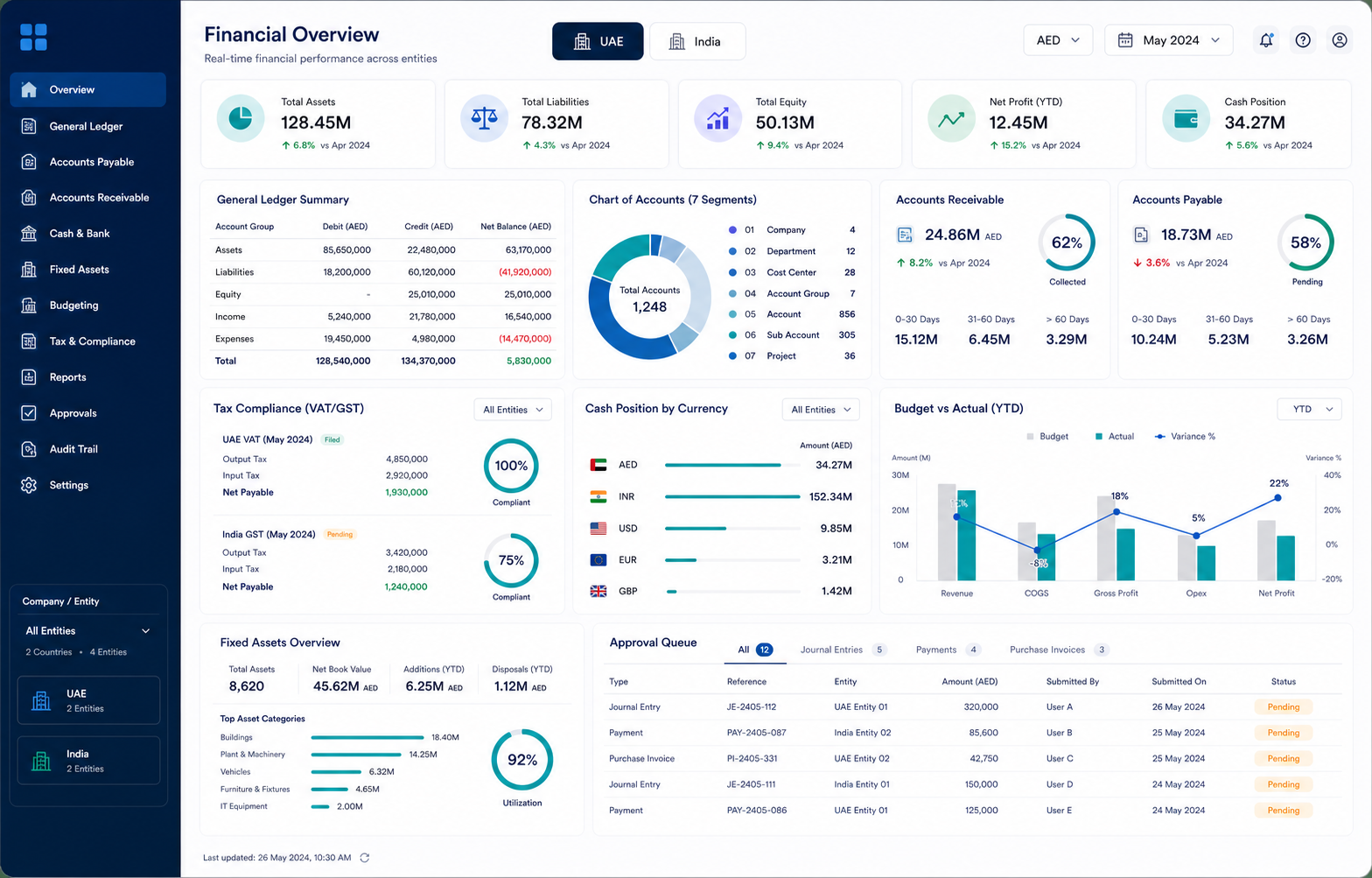Image resolution: width=1372 pixels, height=878 pixels.
Task: Click the refresh icon beside Last updated
Action: tap(365, 858)
